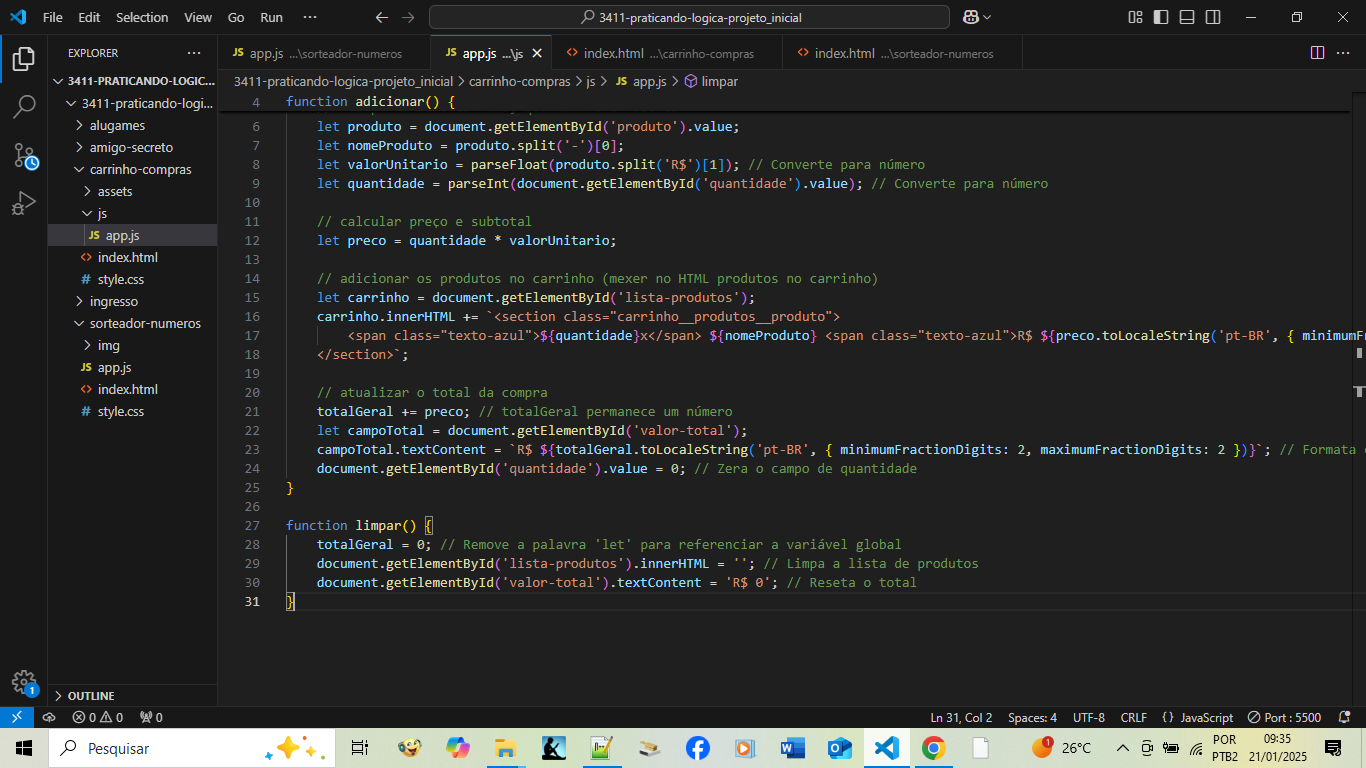Switch to app.js sorteador-numeros tab
The image size is (1366, 768).
click(324, 53)
